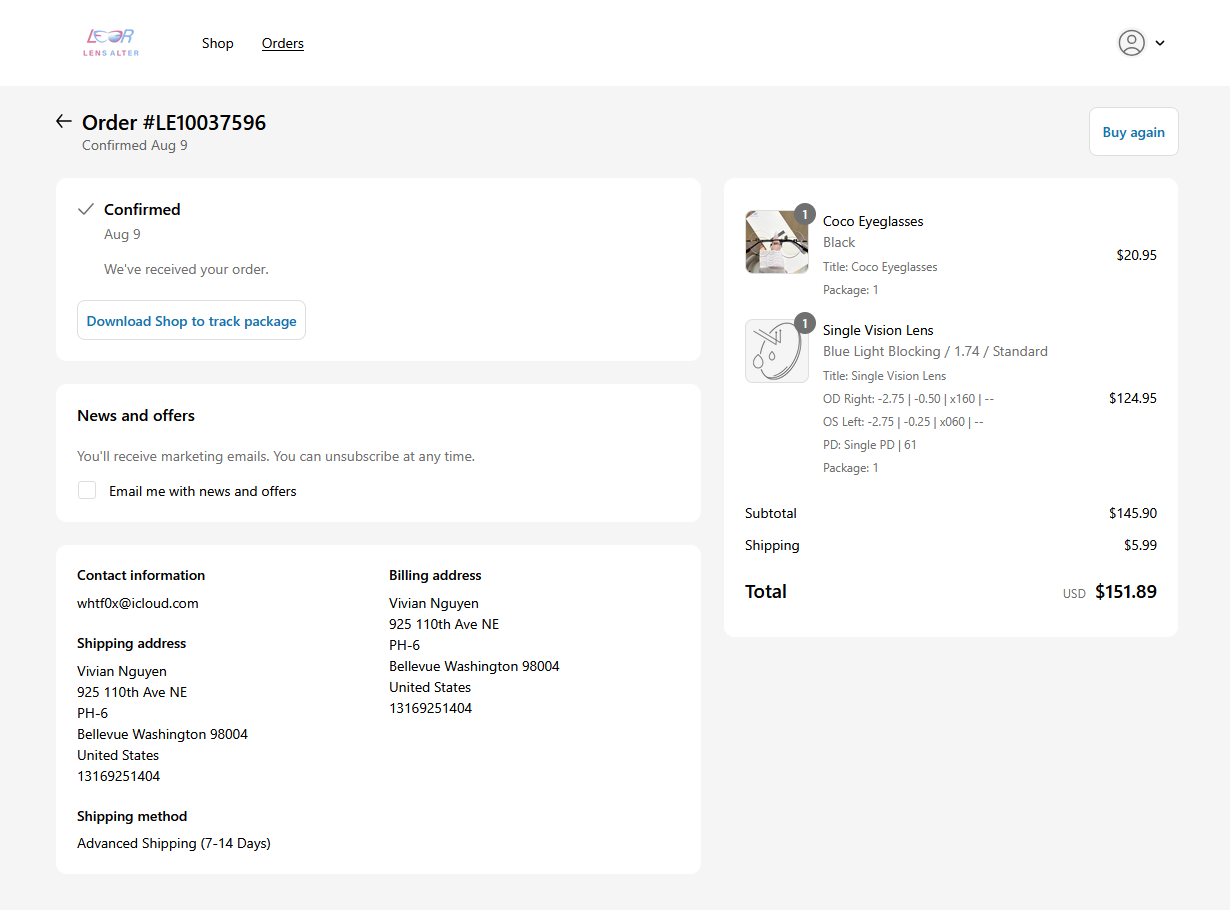The height and width of the screenshot is (910, 1230).
Task: Click the contact email whtf0x@icloud.com
Action: 138,603
